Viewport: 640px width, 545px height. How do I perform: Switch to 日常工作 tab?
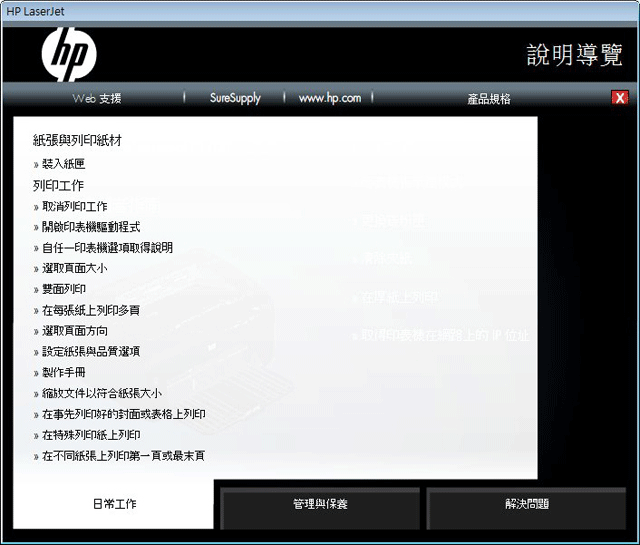[113, 504]
